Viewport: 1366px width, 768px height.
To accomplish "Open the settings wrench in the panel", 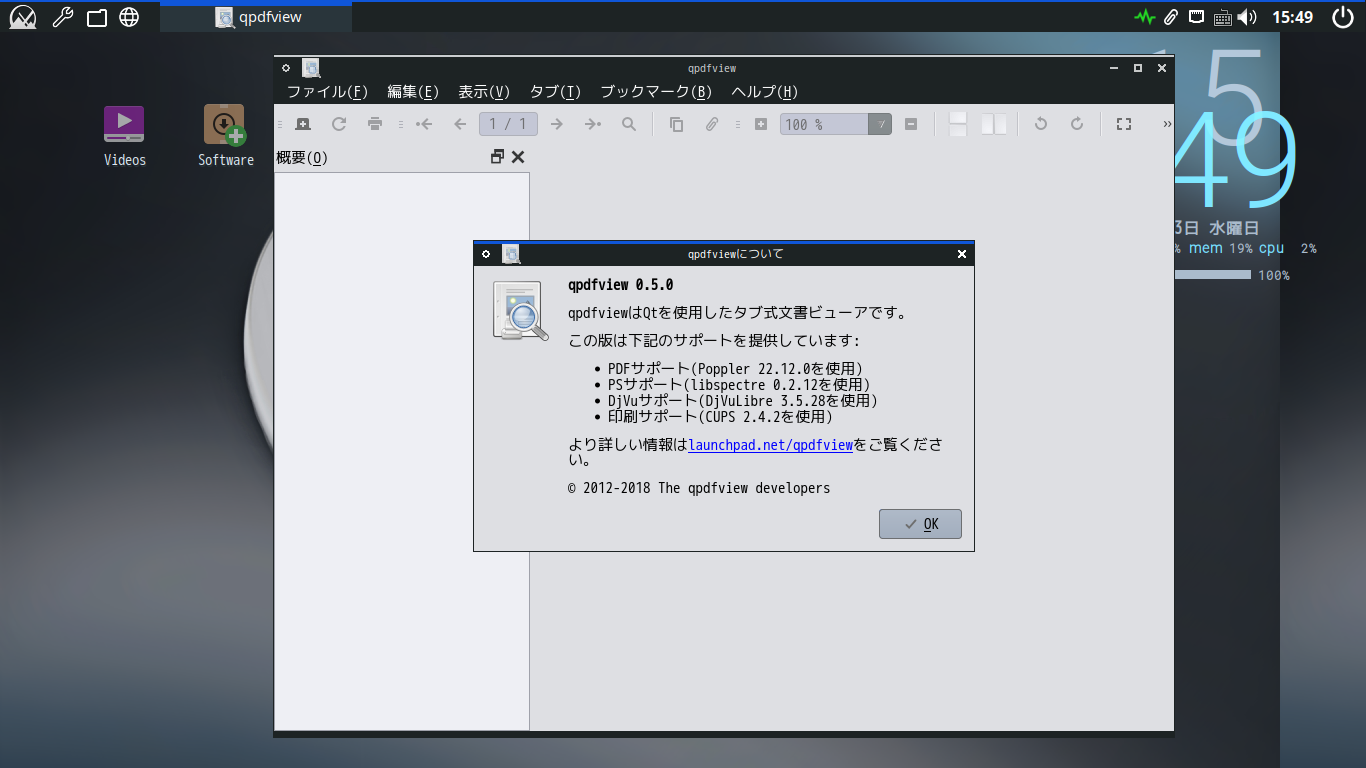I will 62,17.
